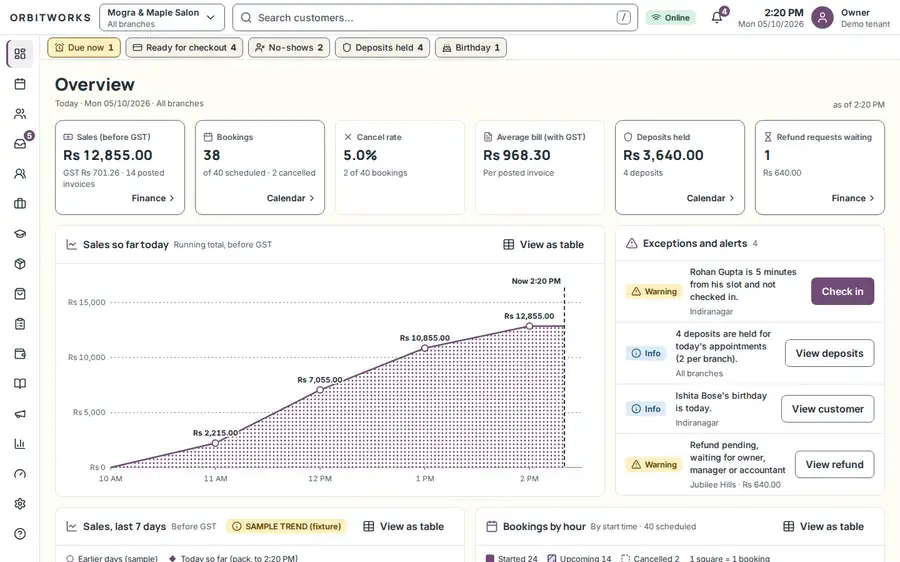Click the 'as of 2:20 PM' timestamp text
Viewport: 900px width, 562px height.
point(859,105)
